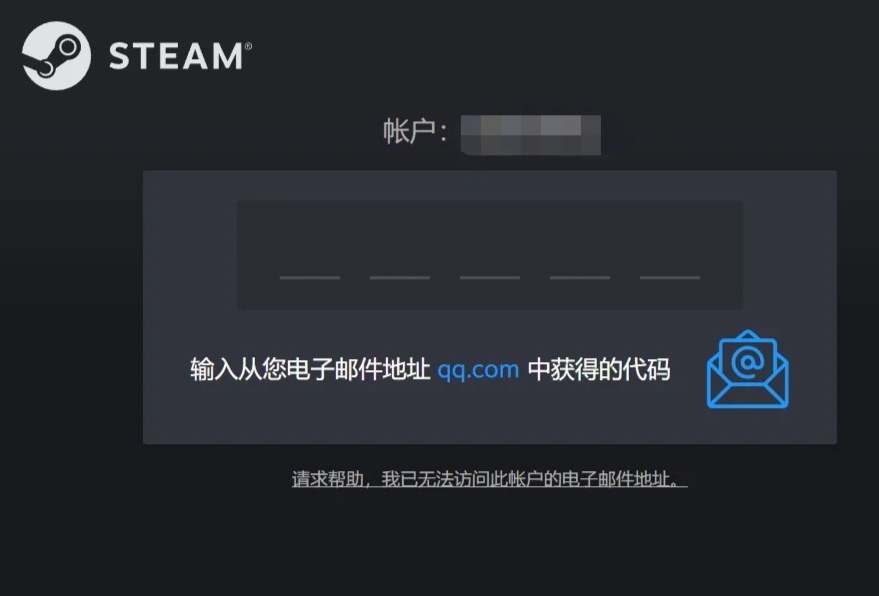This screenshot has width=879, height=596.
Task: Click the STEAM wordmark text
Action: pos(176,56)
